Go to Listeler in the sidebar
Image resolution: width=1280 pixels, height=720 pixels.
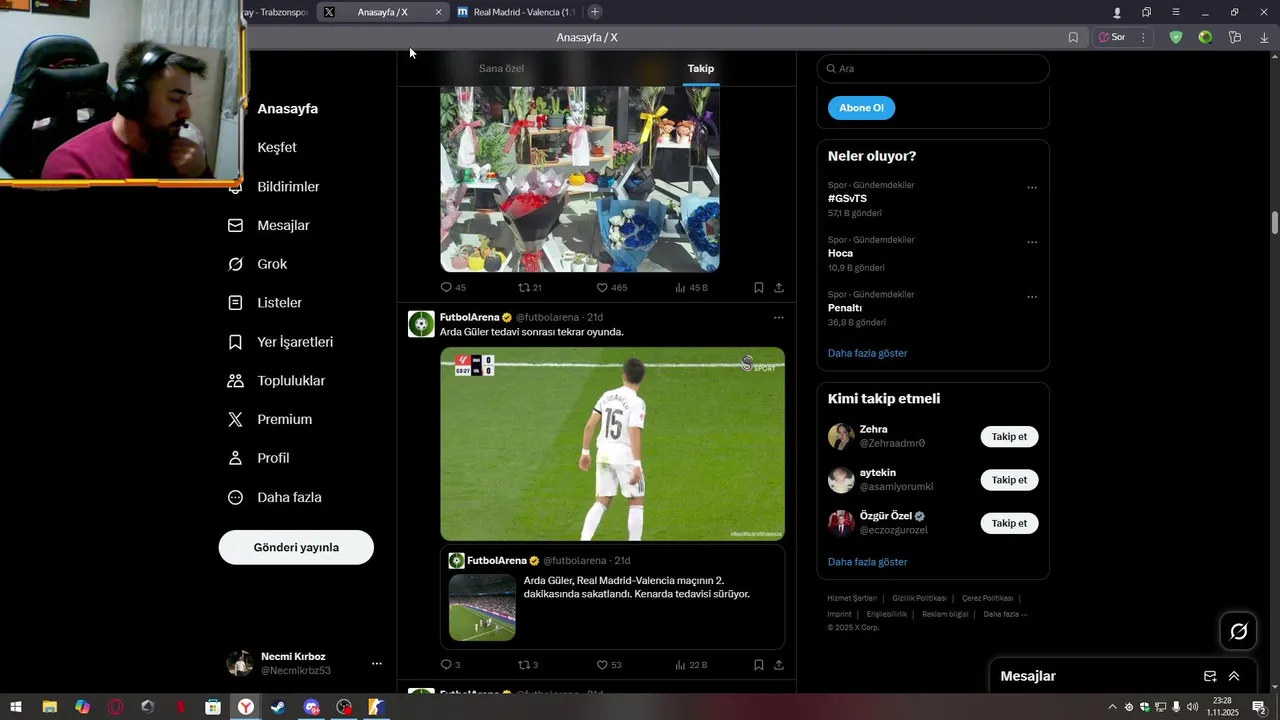[265, 303]
